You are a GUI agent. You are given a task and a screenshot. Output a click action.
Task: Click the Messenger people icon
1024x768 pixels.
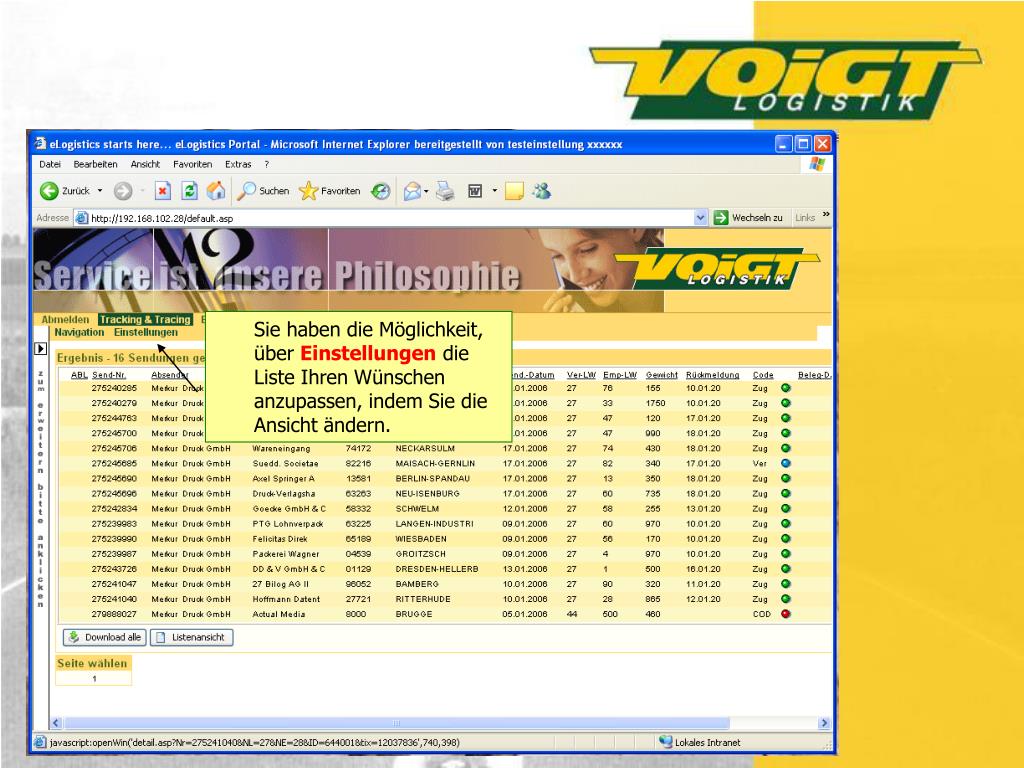pos(541,191)
